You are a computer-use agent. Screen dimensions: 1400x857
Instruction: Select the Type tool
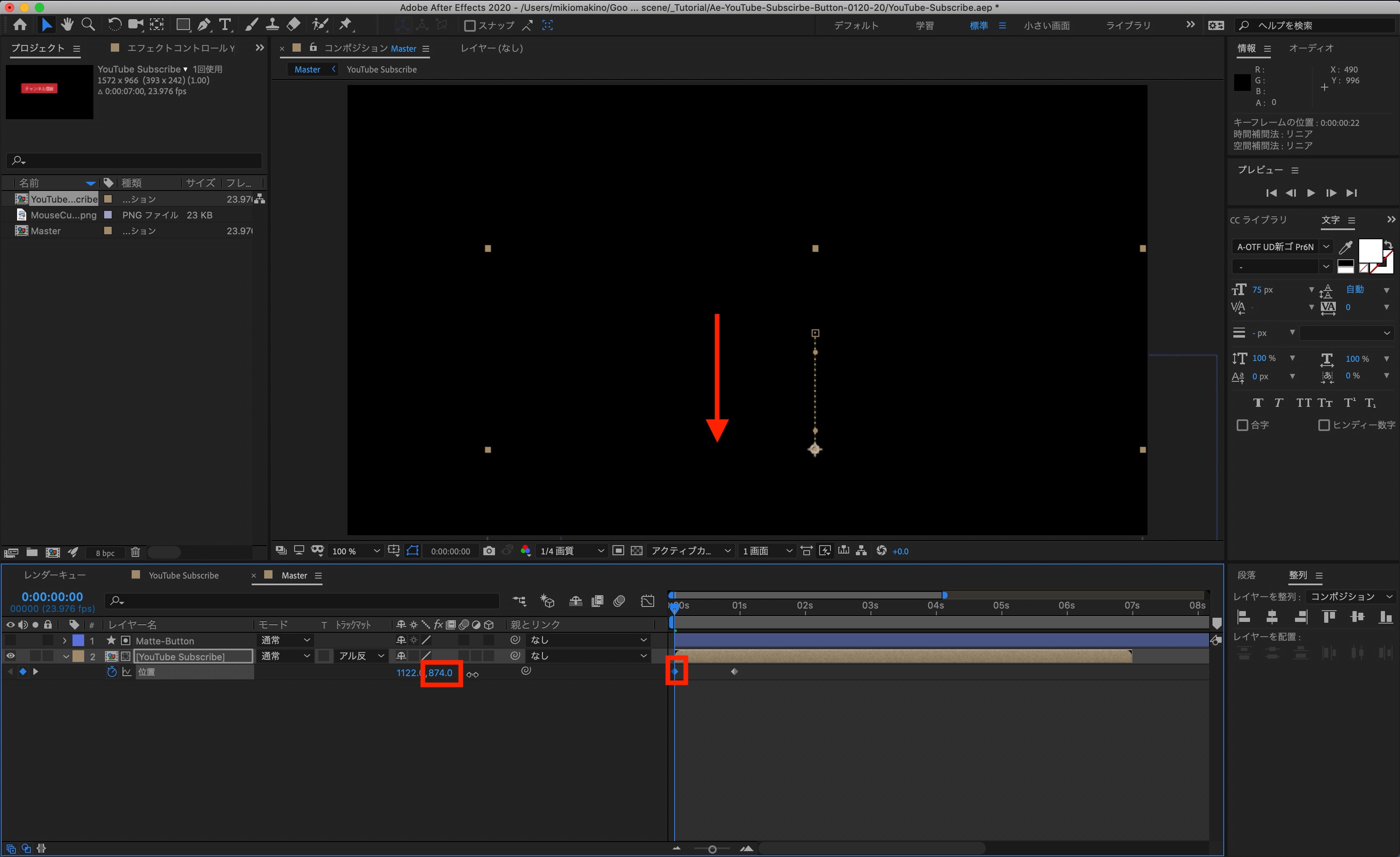pyautogui.click(x=225, y=25)
